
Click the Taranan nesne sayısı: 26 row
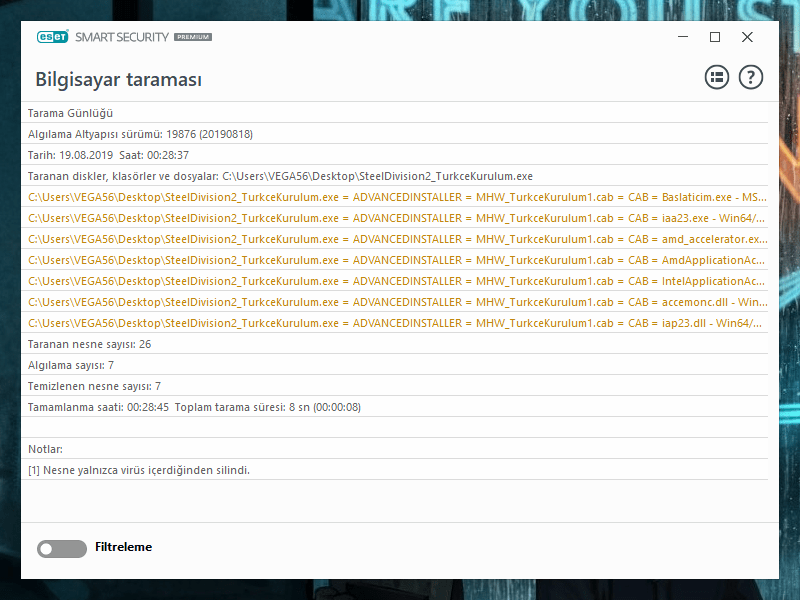(x=395, y=344)
